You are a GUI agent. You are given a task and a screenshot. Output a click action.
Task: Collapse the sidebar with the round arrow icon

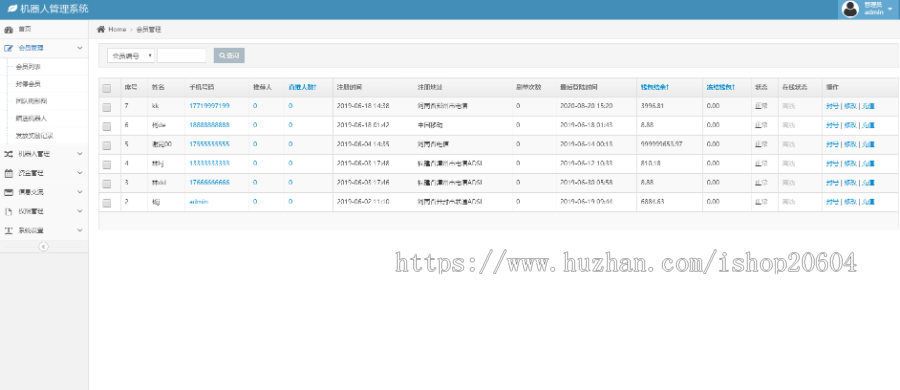coord(43,246)
